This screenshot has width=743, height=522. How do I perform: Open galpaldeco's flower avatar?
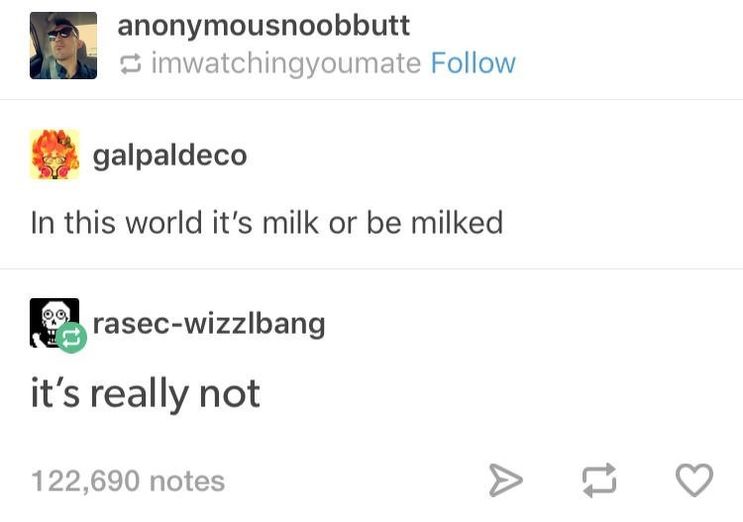coord(55,154)
